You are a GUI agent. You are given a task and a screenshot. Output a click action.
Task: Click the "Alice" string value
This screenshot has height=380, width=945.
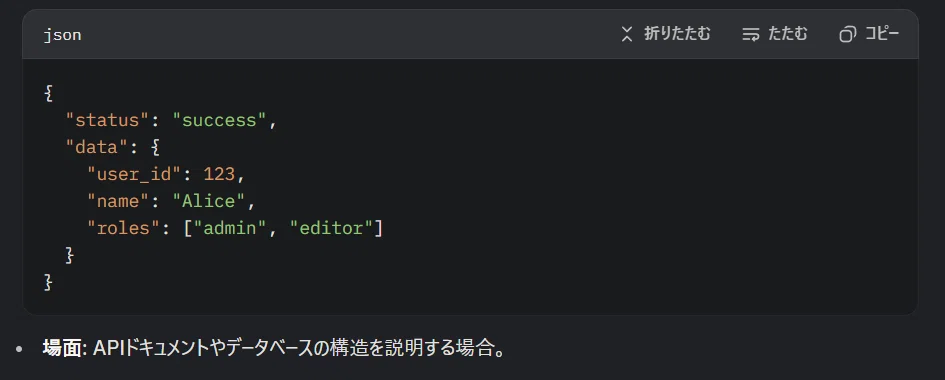(209, 201)
